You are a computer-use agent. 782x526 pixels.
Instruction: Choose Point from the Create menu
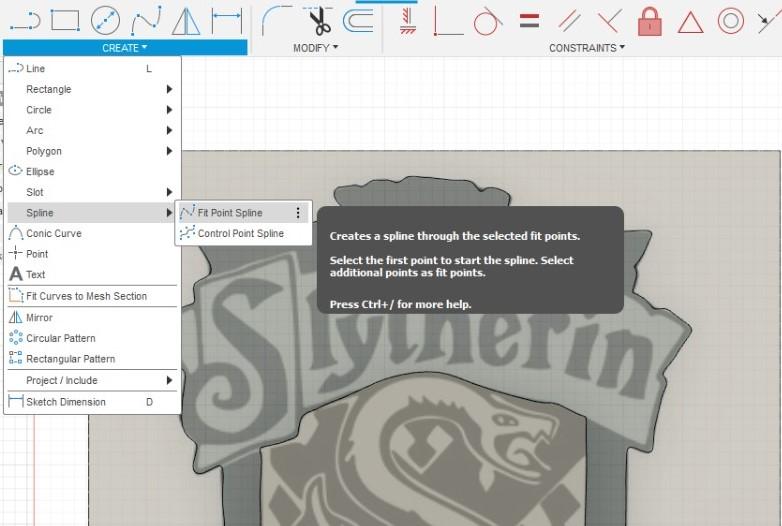pyautogui.click(x=92, y=254)
